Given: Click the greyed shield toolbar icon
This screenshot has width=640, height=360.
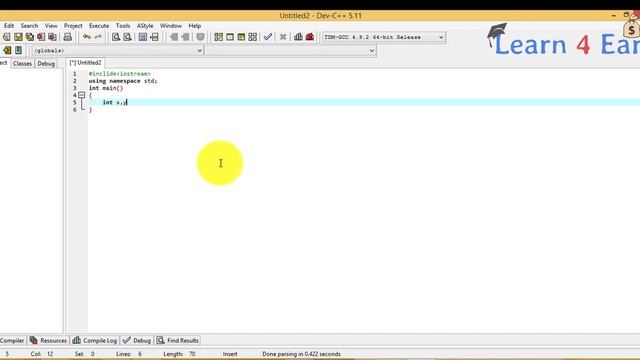Looking at the screenshot, I should pos(200,37).
